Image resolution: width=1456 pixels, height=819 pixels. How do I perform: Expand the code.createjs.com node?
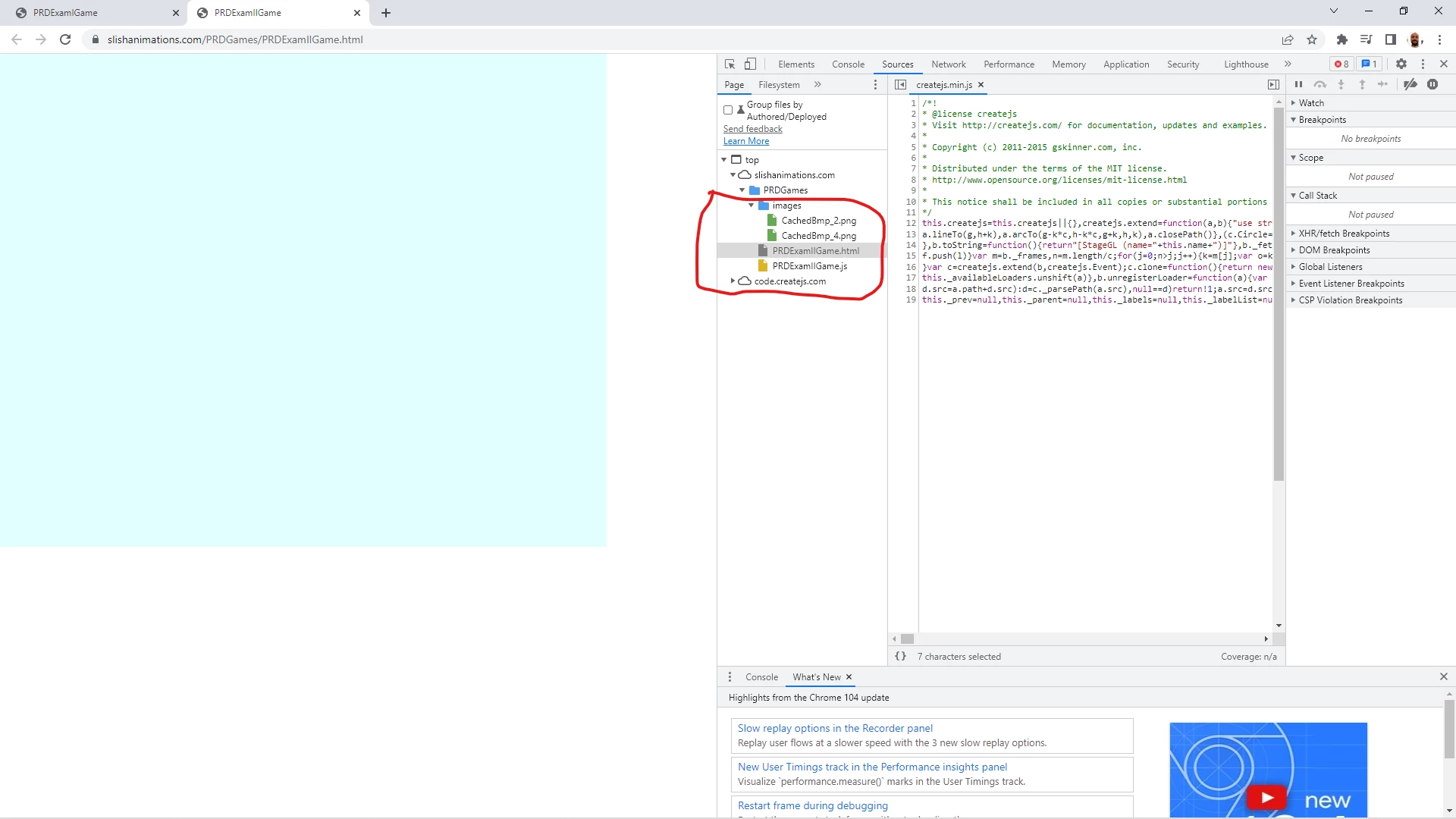point(733,281)
